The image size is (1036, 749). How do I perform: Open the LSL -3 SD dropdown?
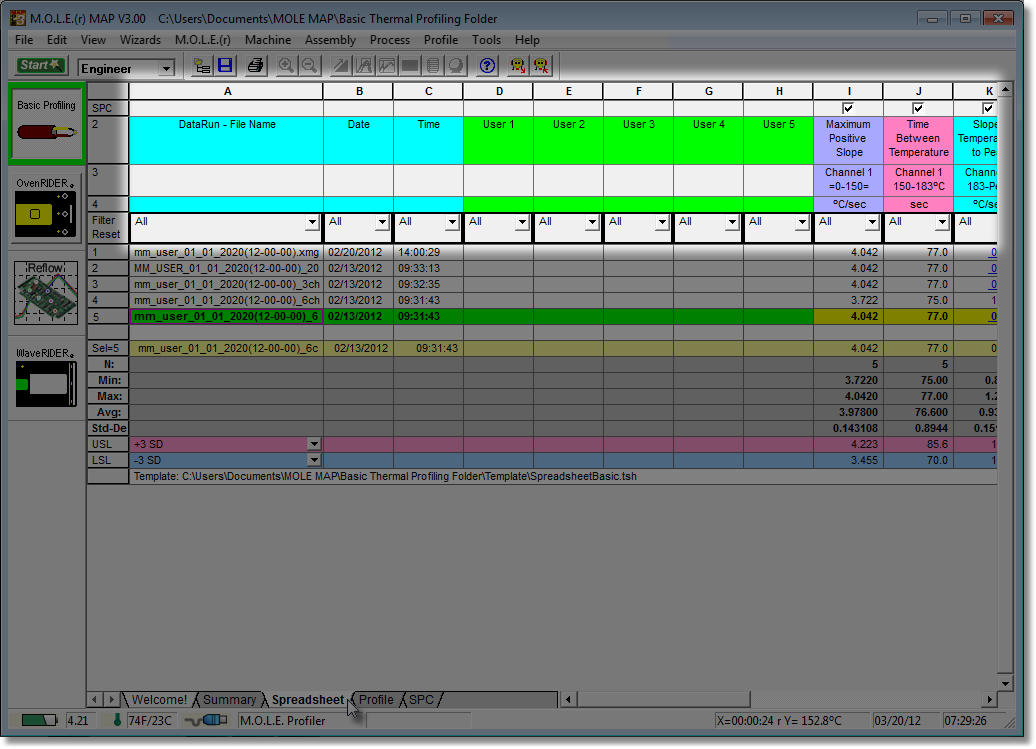pos(314,460)
